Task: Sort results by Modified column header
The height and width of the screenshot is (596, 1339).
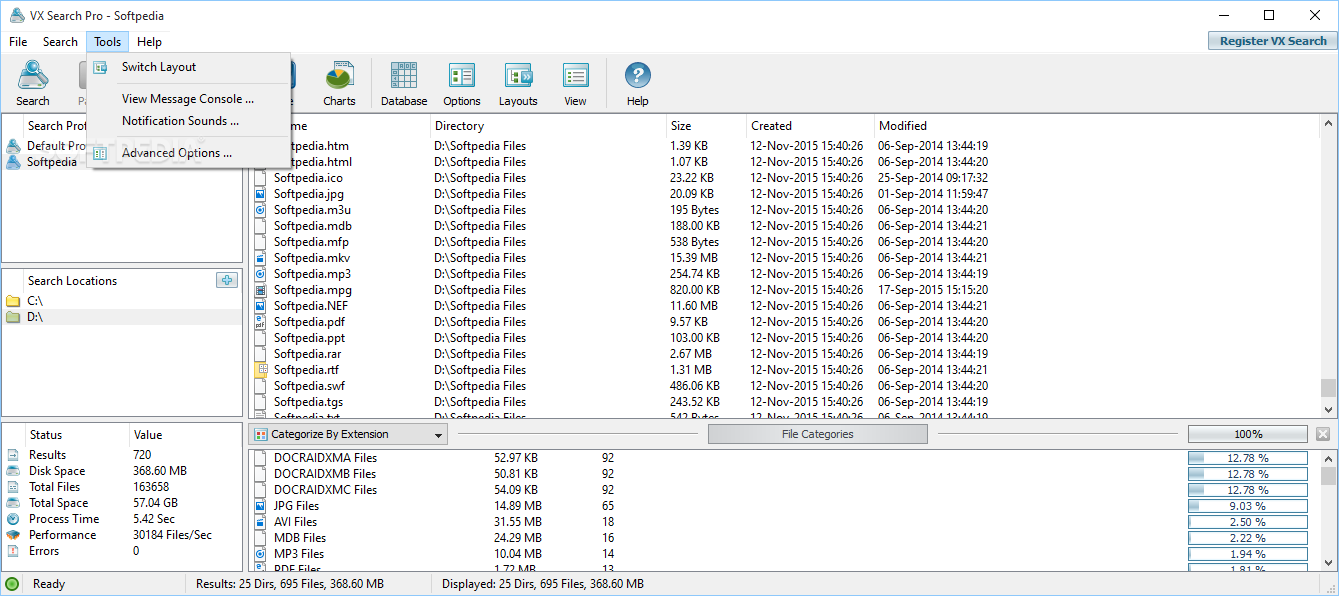Action: [x=1095, y=126]
